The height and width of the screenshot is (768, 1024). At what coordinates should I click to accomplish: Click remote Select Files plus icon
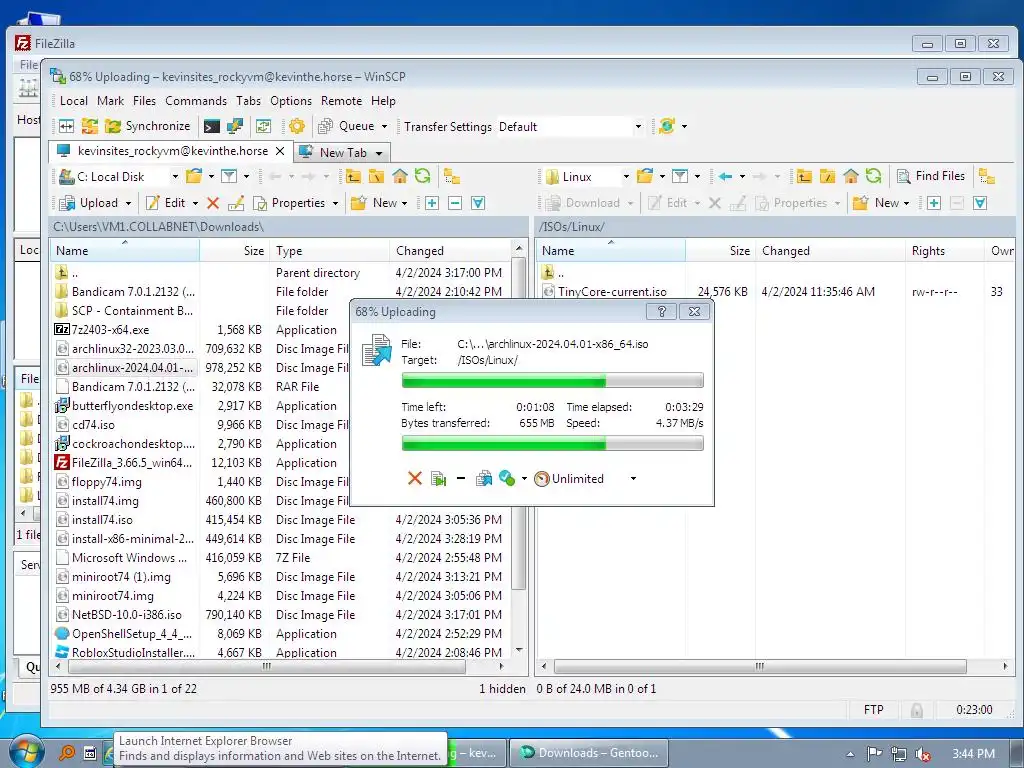tap(934, 203)
